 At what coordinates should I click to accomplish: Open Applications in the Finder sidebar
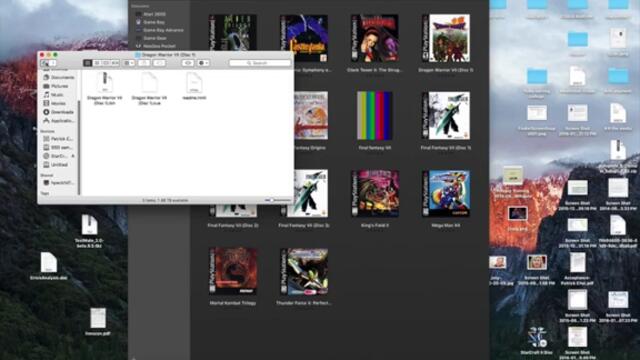click(x=59, y=121)
